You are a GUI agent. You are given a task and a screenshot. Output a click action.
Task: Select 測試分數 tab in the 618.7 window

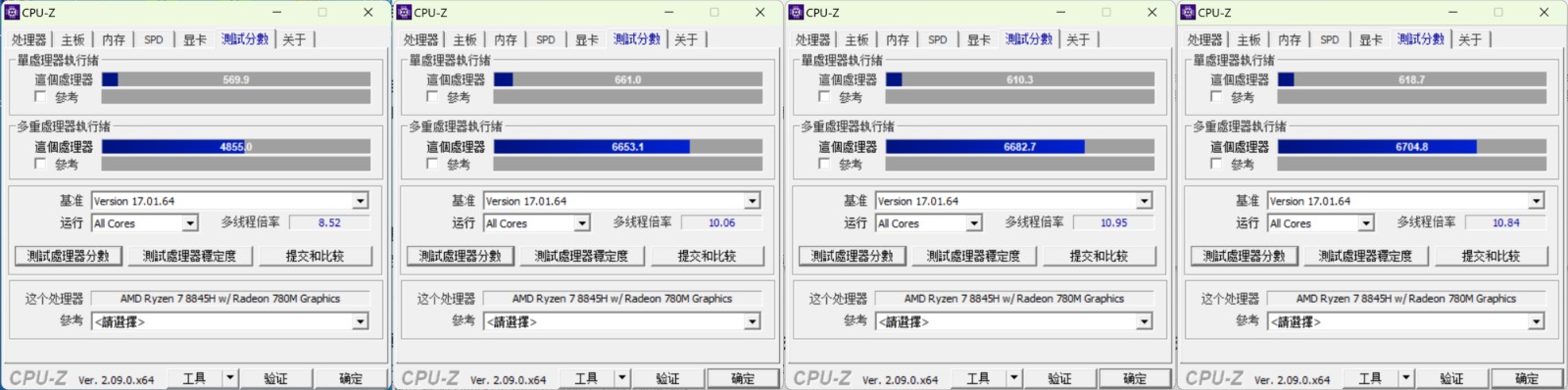(1421, 39)
